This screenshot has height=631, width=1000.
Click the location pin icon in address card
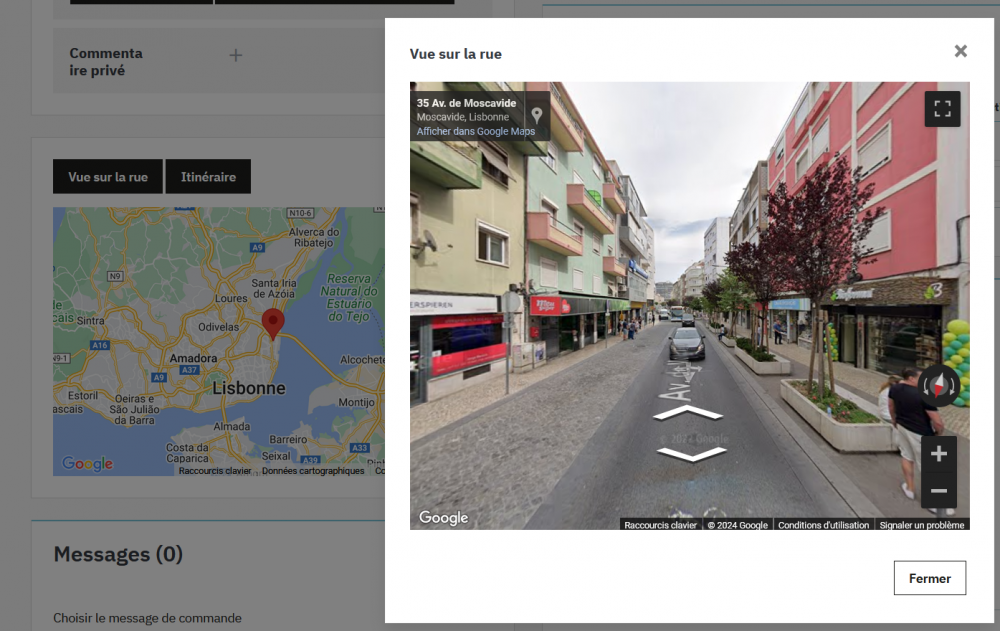[536, 115]
